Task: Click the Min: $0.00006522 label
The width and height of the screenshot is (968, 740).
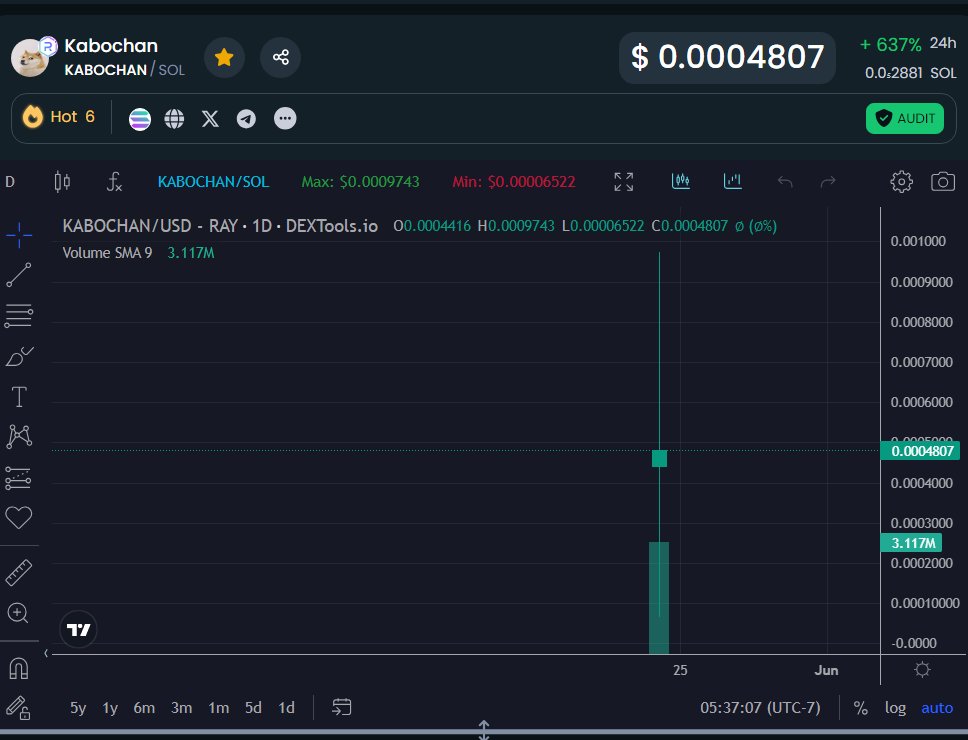Action: [x=514, y=181]
